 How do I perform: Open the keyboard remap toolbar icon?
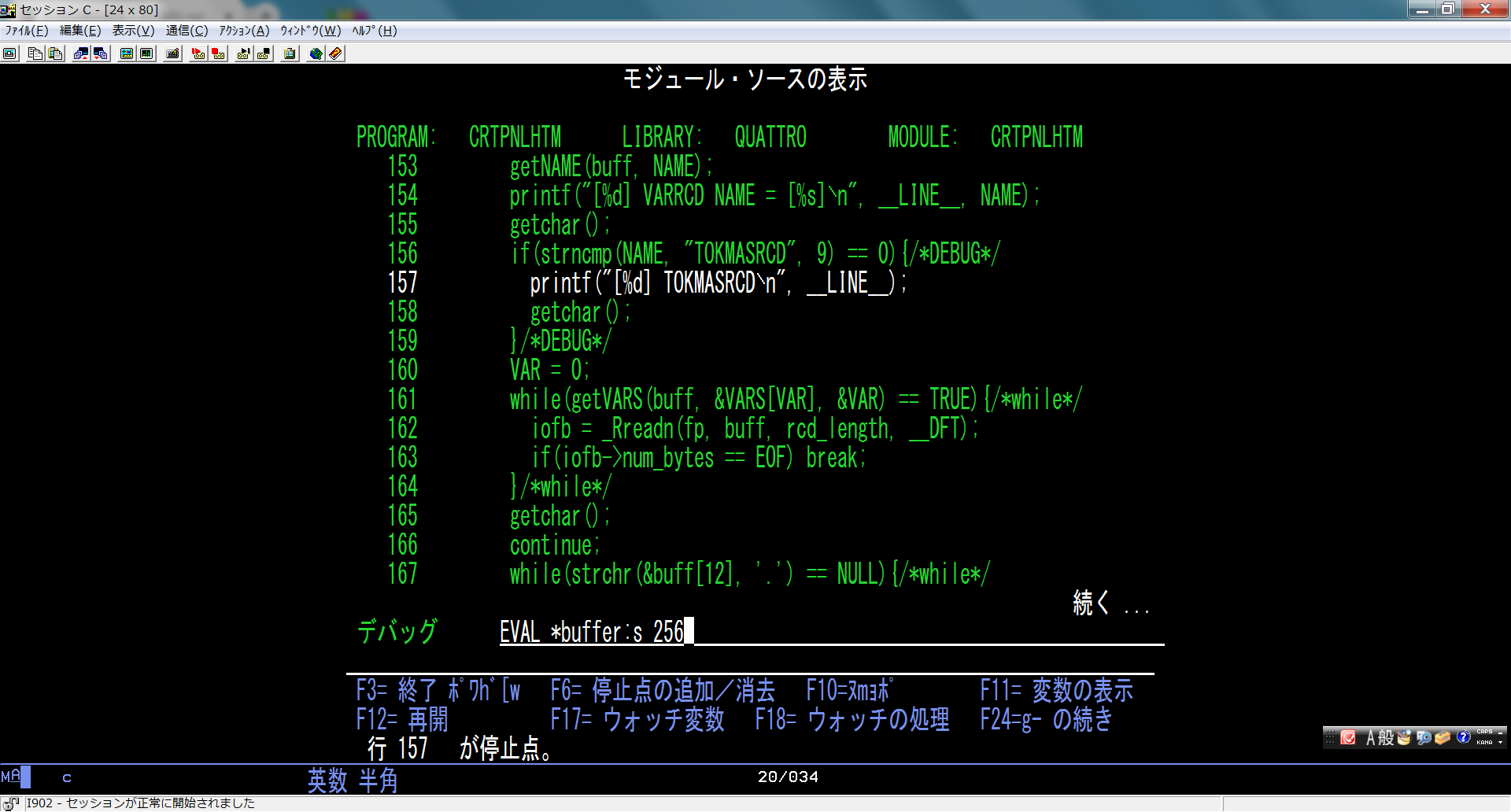click(x=173, y=54)
